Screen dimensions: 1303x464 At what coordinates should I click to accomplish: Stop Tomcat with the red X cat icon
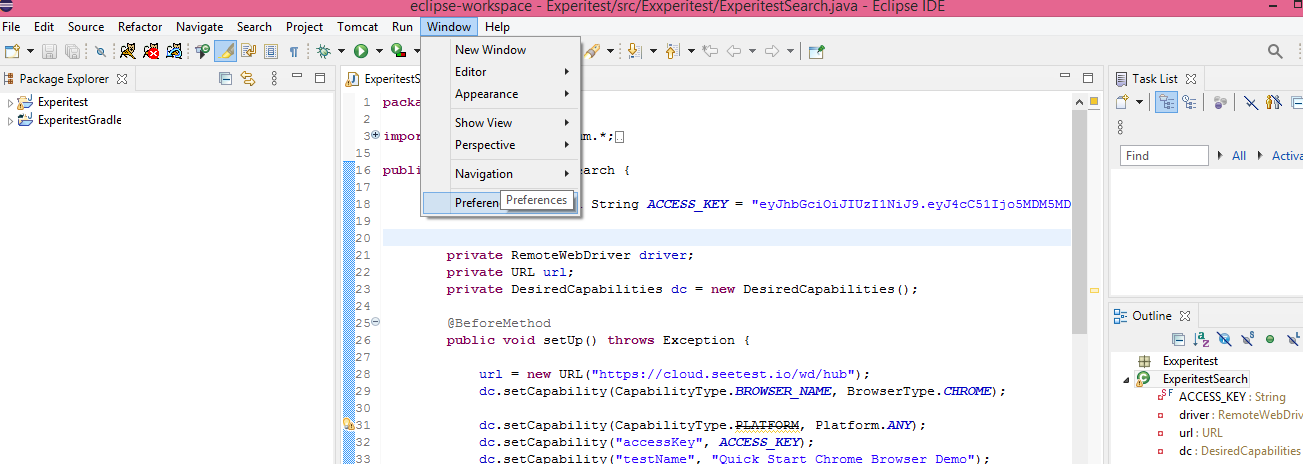click(x=151, y=51)
